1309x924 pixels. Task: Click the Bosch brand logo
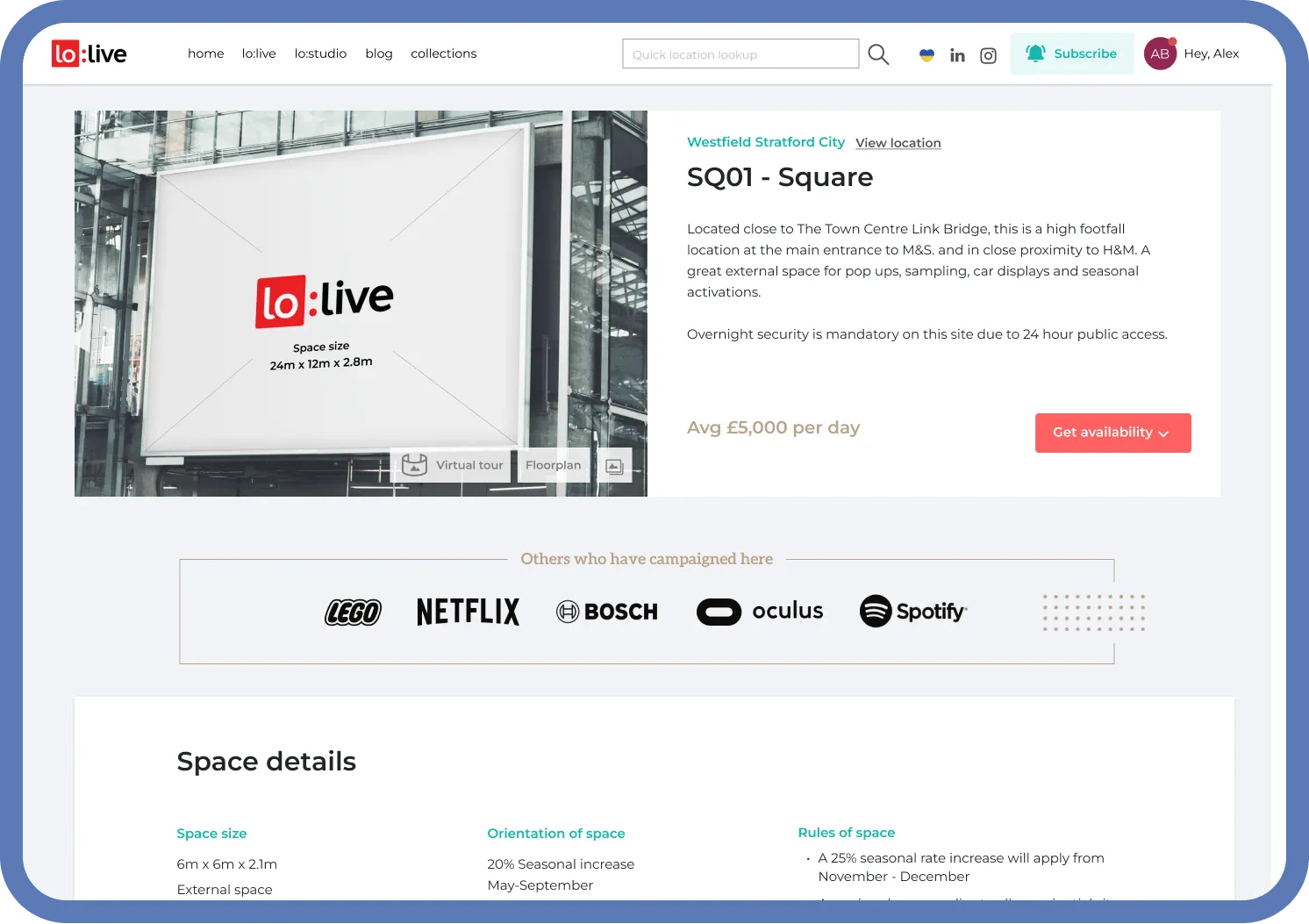[x=607, y=612]
